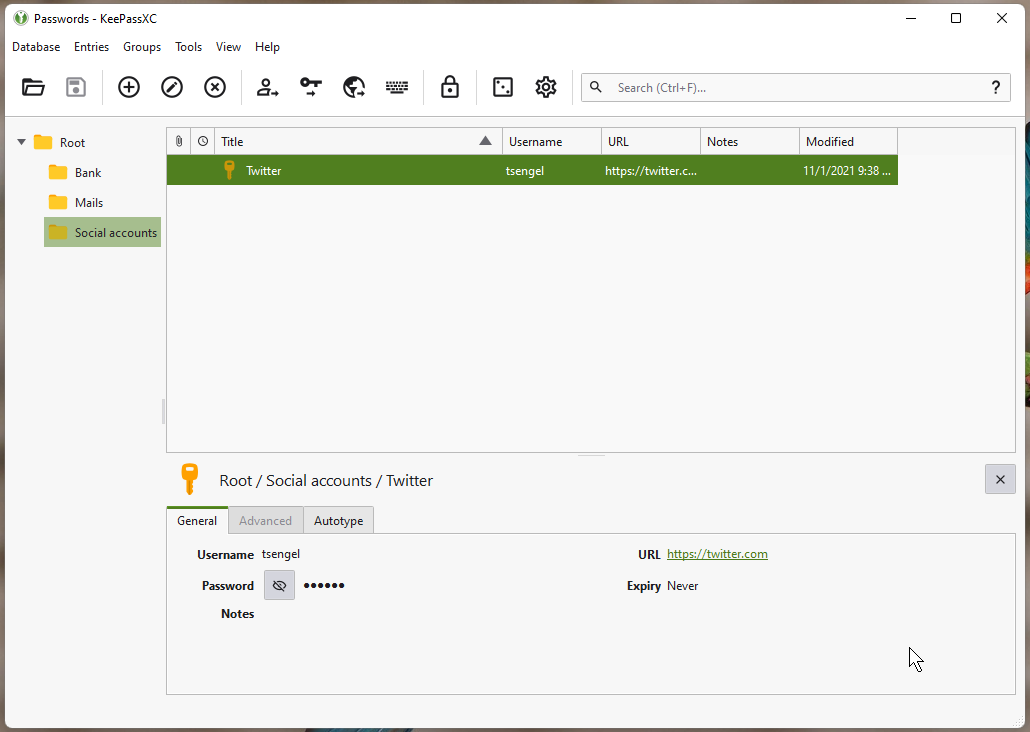This screenshot has height=732, width=1030.
Task: Click the tsengel username value in preview
Action: [x=280, y=554]
